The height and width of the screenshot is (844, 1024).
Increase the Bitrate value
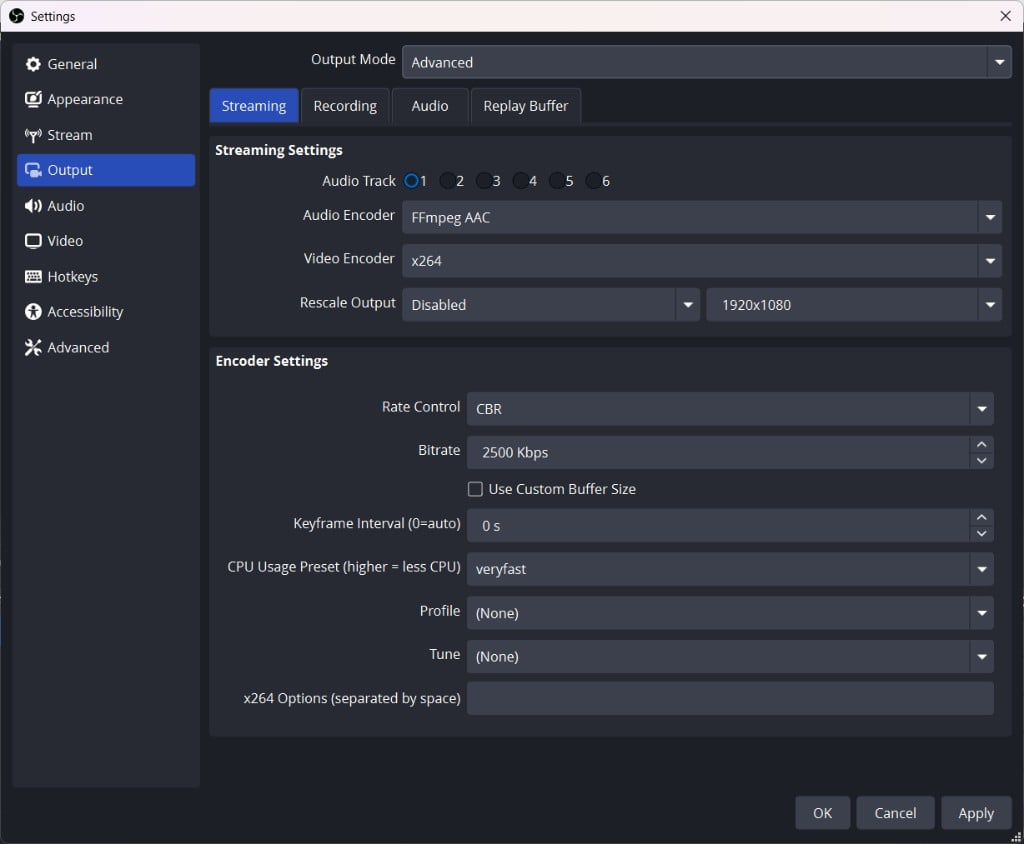click(982, 444)
